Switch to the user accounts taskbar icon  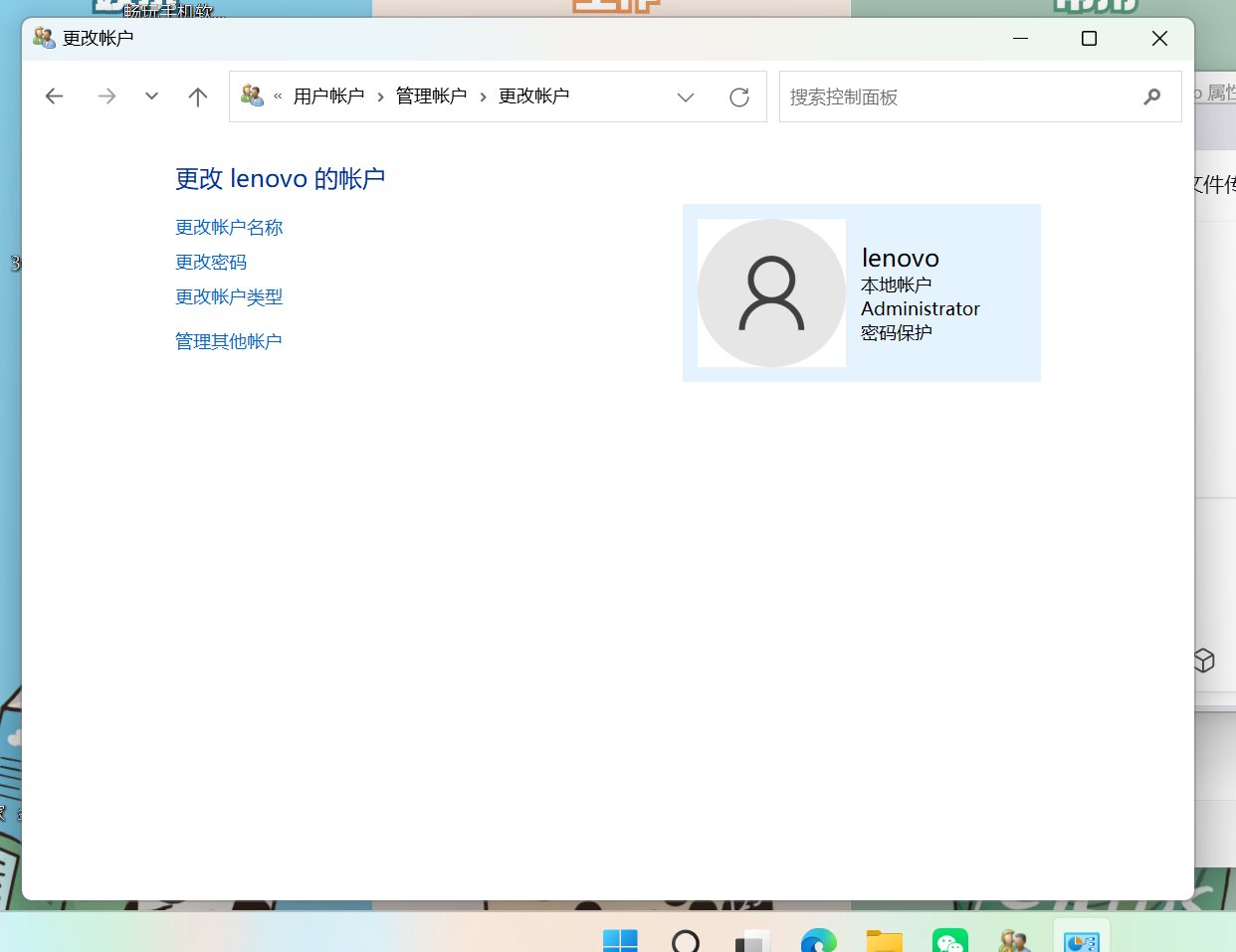coord(1015,940)
